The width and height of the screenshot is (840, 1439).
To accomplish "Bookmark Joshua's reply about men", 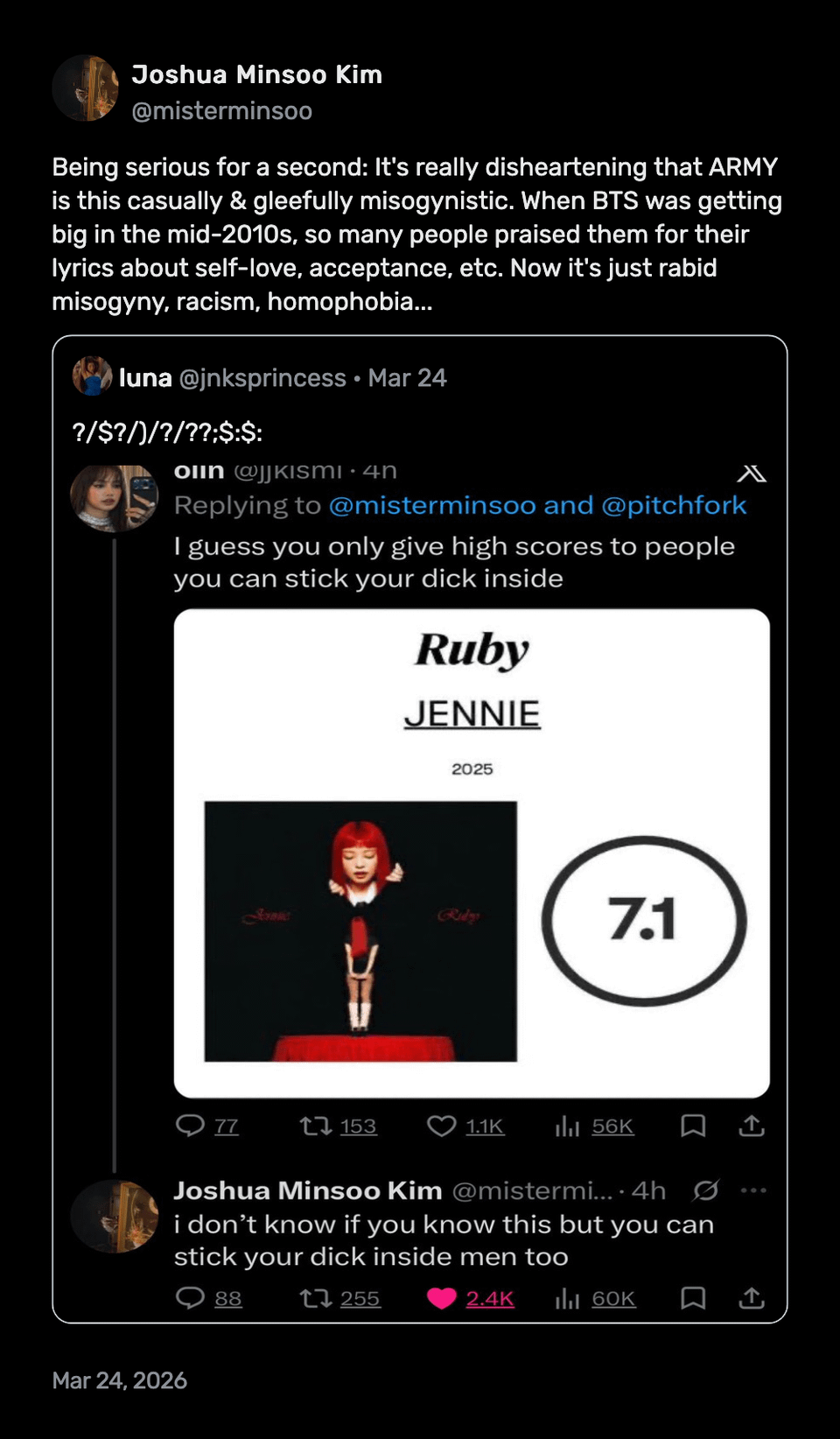I will [693, 1298].
